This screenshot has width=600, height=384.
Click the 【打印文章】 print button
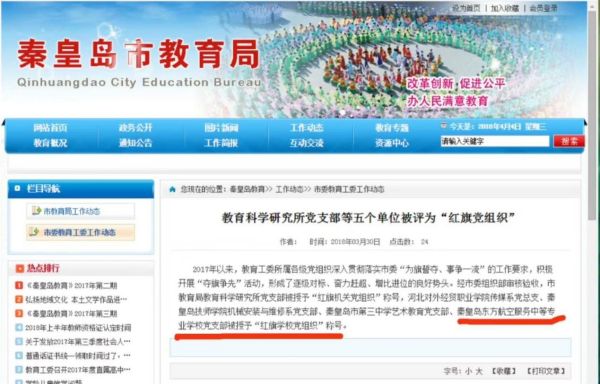pyautogui.click(x=546, y=371)
